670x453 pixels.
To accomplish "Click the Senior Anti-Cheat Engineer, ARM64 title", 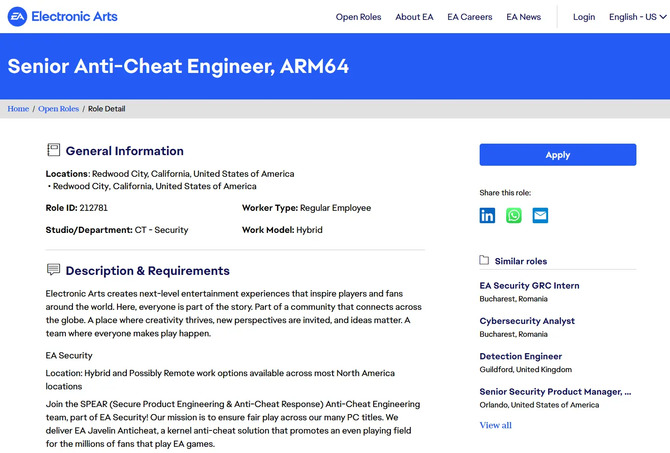I will (178, 66).
